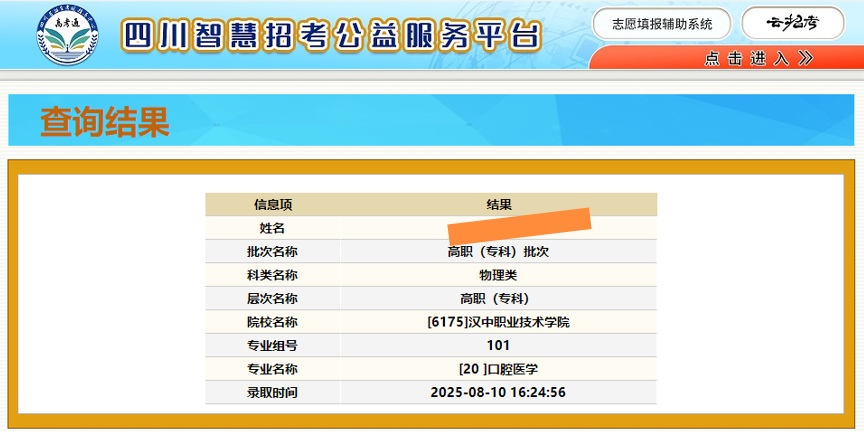This screenshot has width=864, height=432.
Task: Click the 结果 column header
Action: pyautogui.click(x=498, y=204)
